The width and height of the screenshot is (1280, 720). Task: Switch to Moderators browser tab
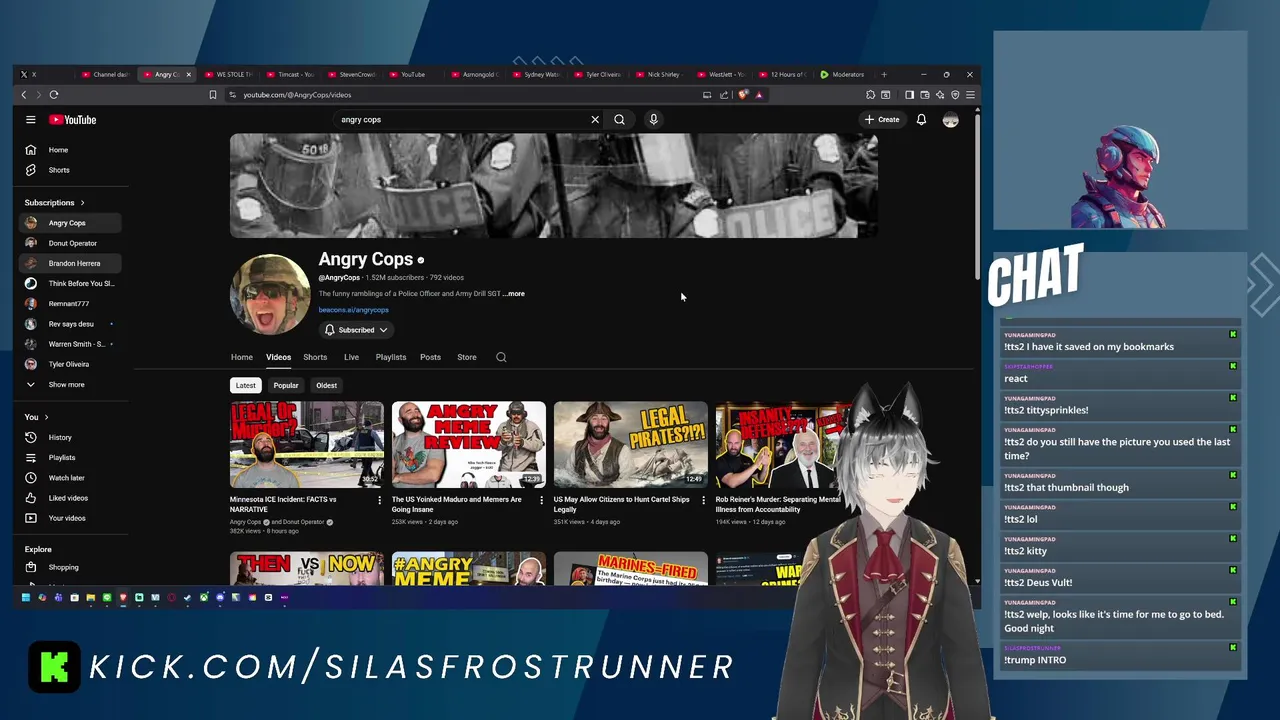(x=843, y=74)
